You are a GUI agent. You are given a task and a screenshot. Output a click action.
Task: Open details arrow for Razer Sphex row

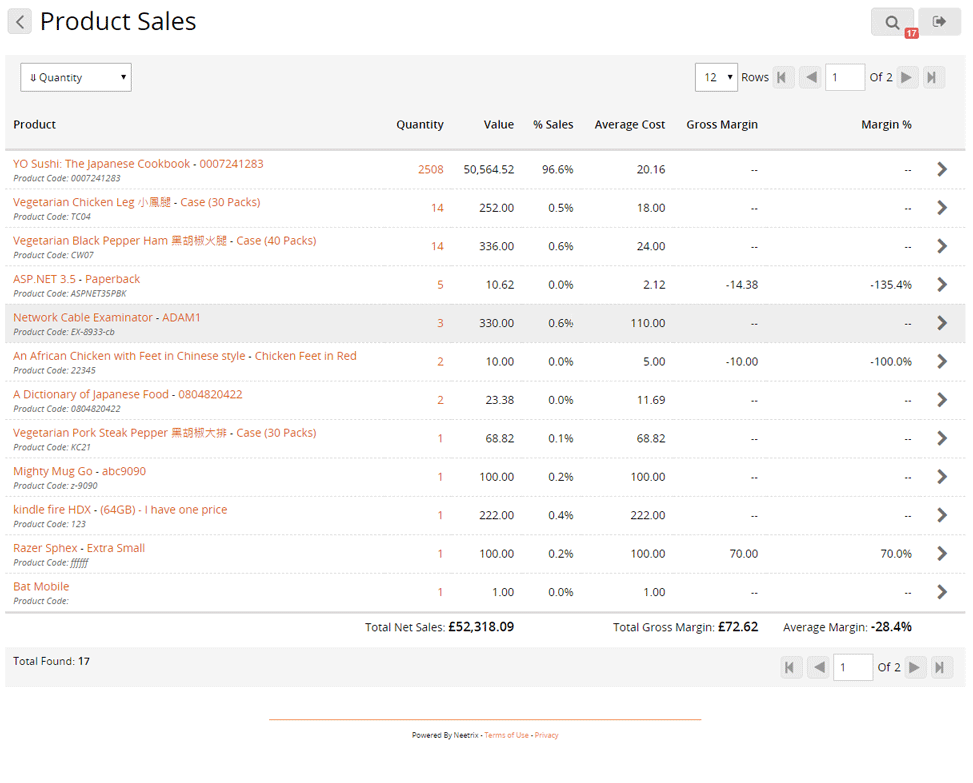click(x=941, y=553)
